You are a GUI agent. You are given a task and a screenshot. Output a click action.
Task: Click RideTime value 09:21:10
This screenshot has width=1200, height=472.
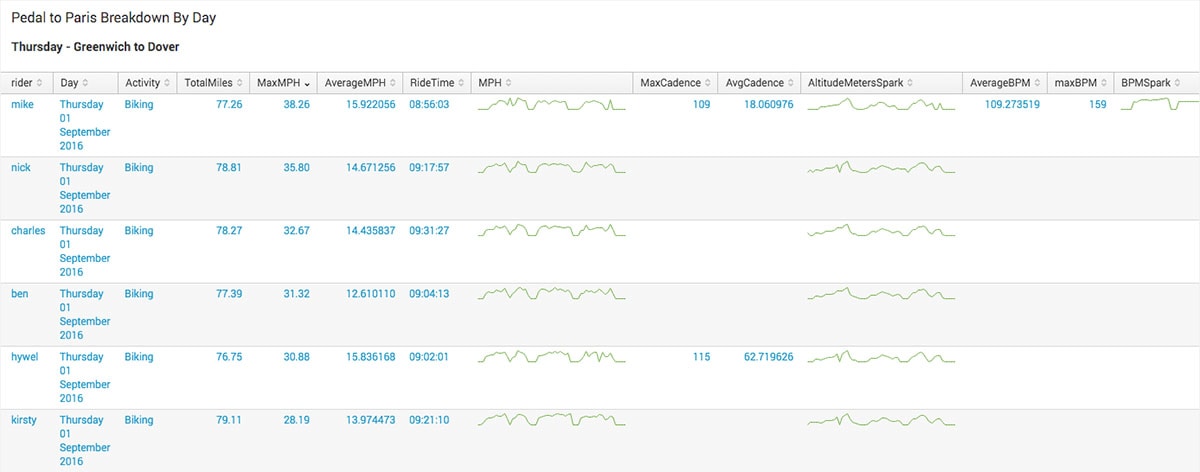[429, 419]
